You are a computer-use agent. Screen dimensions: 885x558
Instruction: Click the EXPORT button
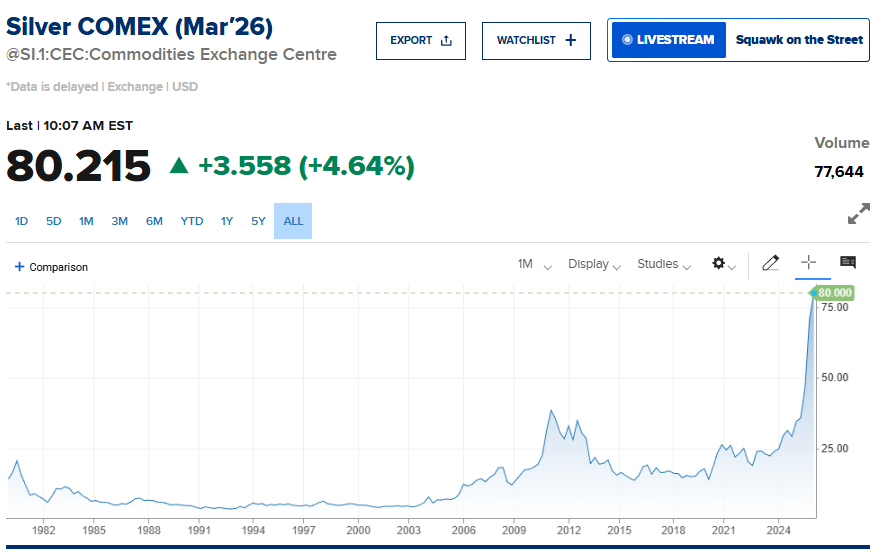click(x=420, y=41)
